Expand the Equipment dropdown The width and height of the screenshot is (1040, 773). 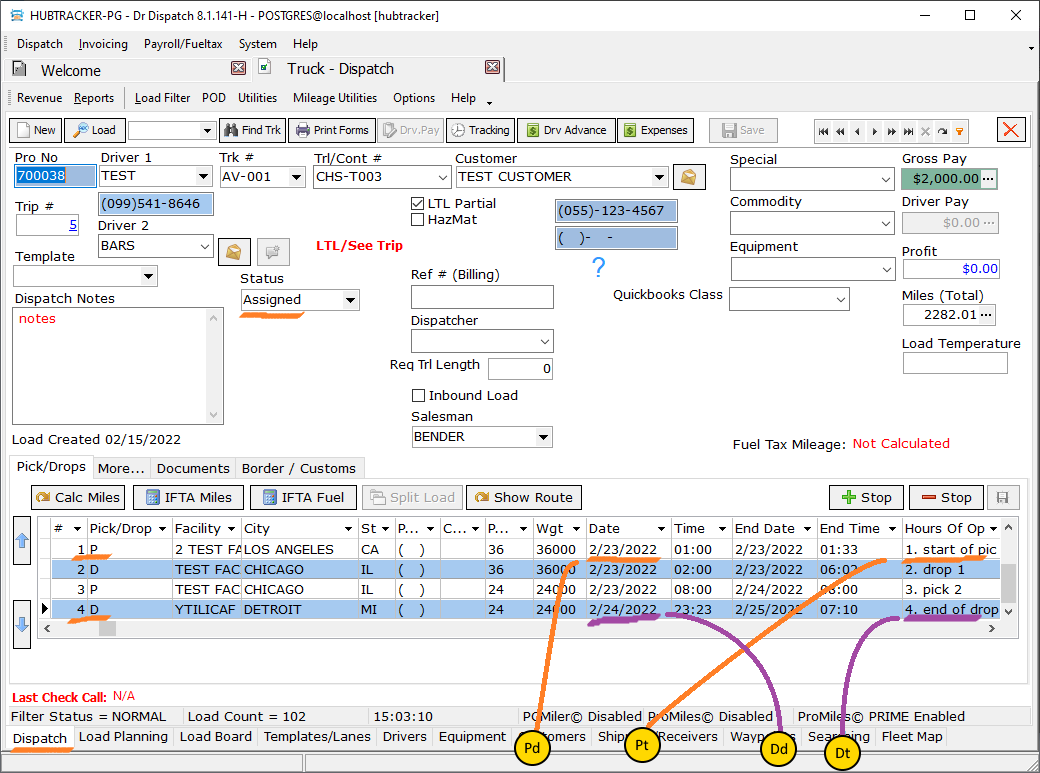[x=886, y=270]
